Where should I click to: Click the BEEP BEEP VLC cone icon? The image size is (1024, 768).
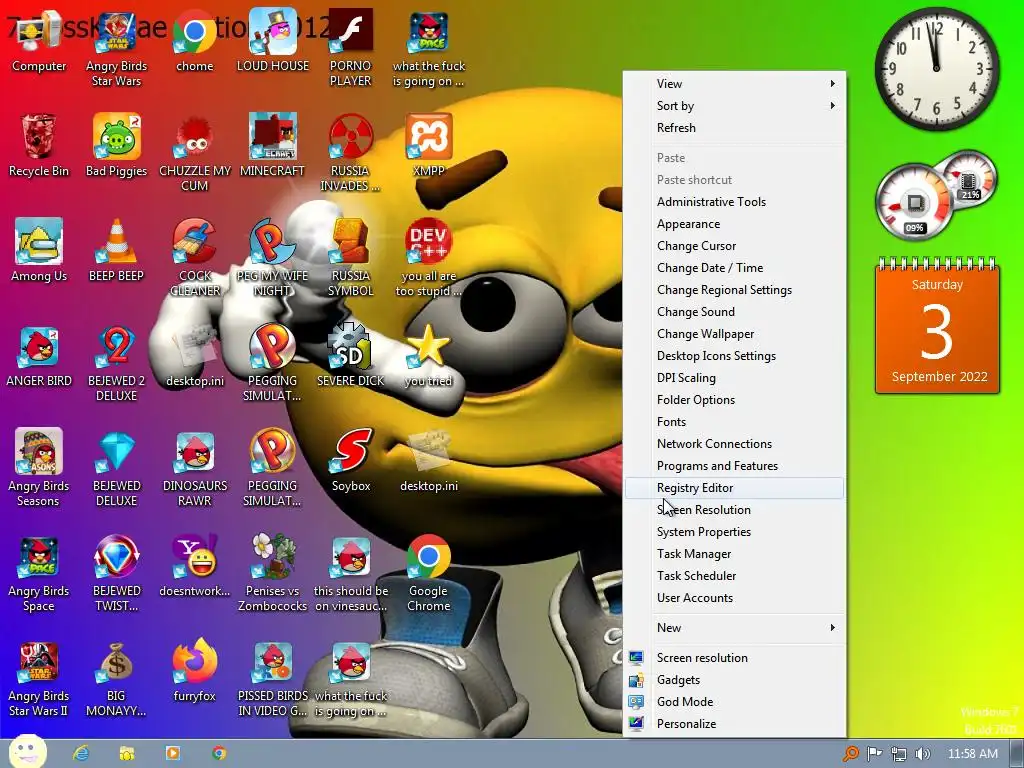116,251
